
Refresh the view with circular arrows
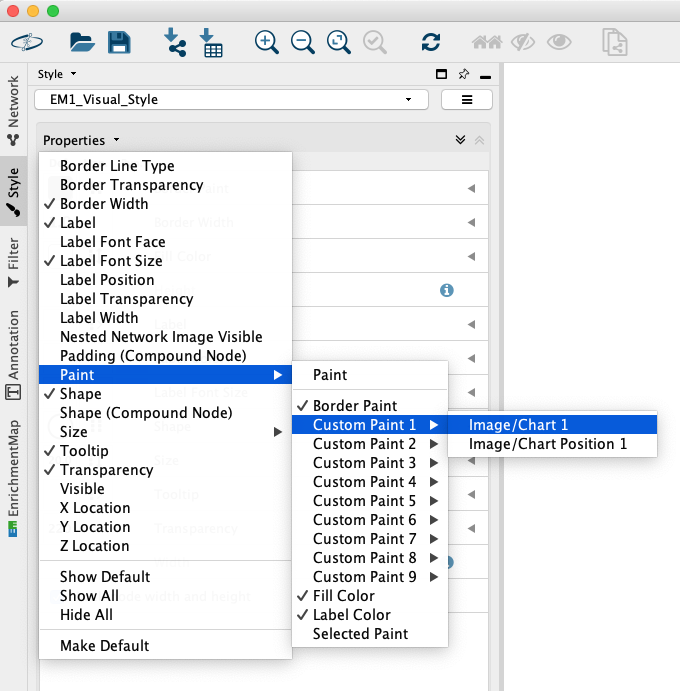click(x=431, y=42)
